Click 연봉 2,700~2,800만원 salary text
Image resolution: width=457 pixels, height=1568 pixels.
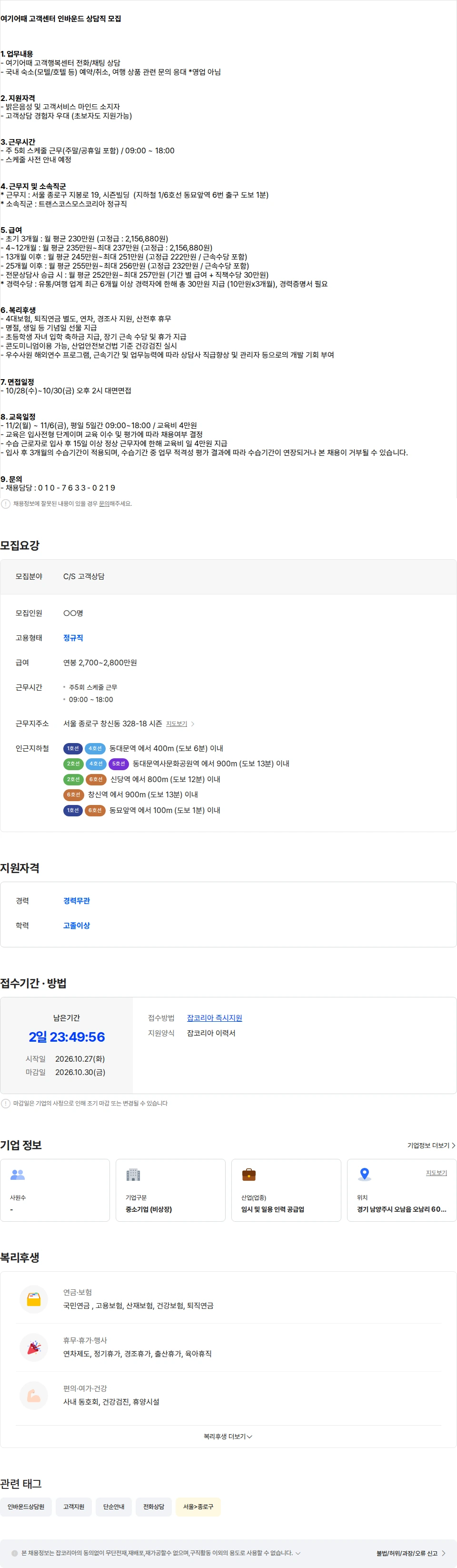click(100, 662)
